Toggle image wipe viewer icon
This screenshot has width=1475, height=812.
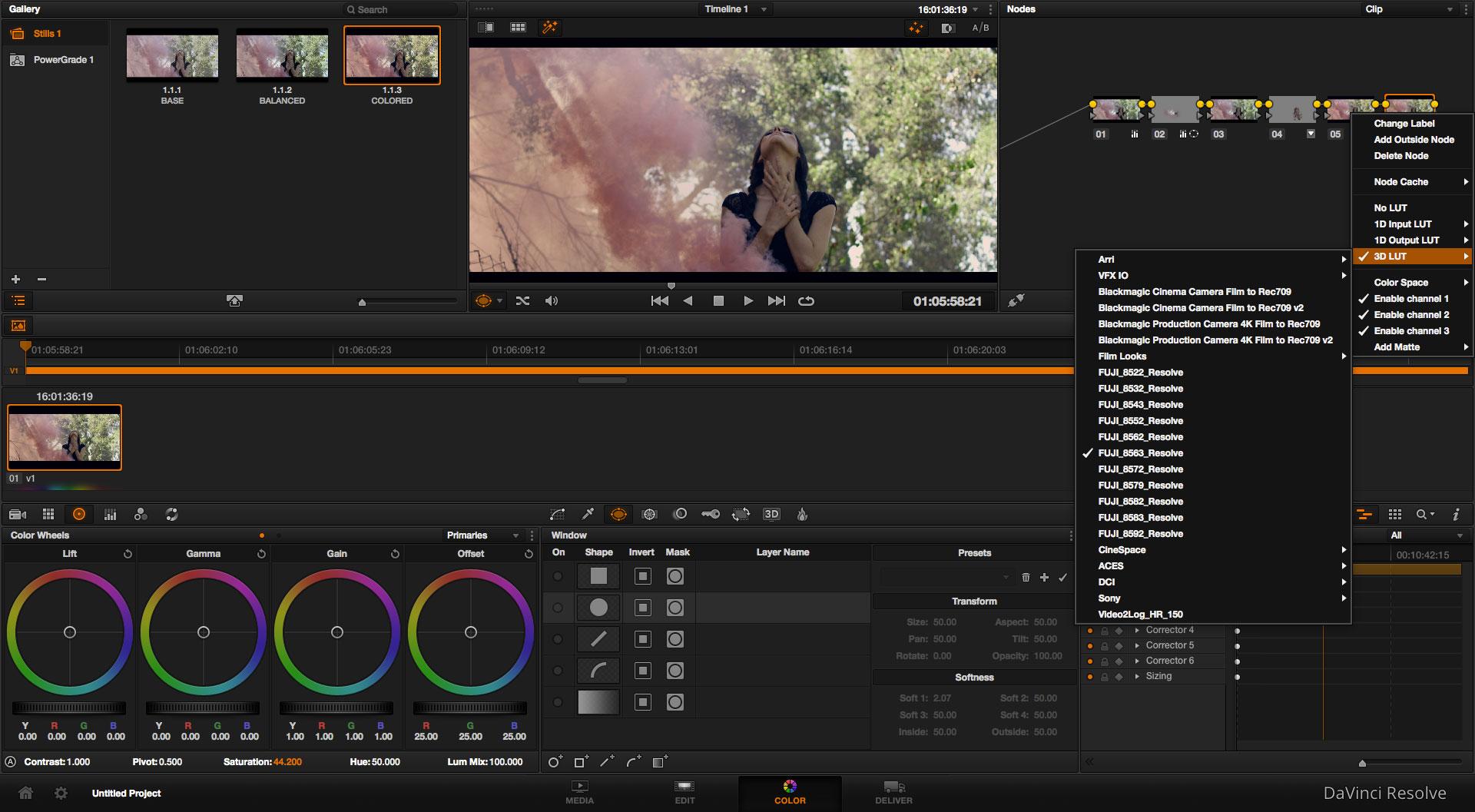(486, 28)
